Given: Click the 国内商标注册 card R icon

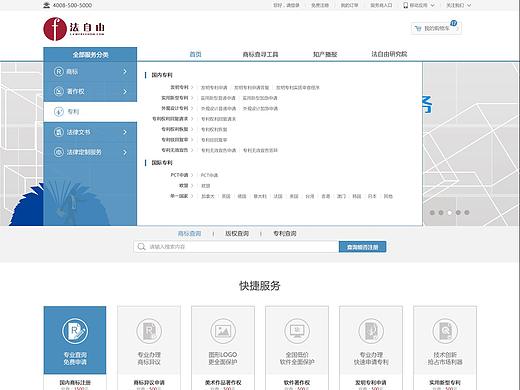Looking at the screenshot, I should click(x=75, y=331).
